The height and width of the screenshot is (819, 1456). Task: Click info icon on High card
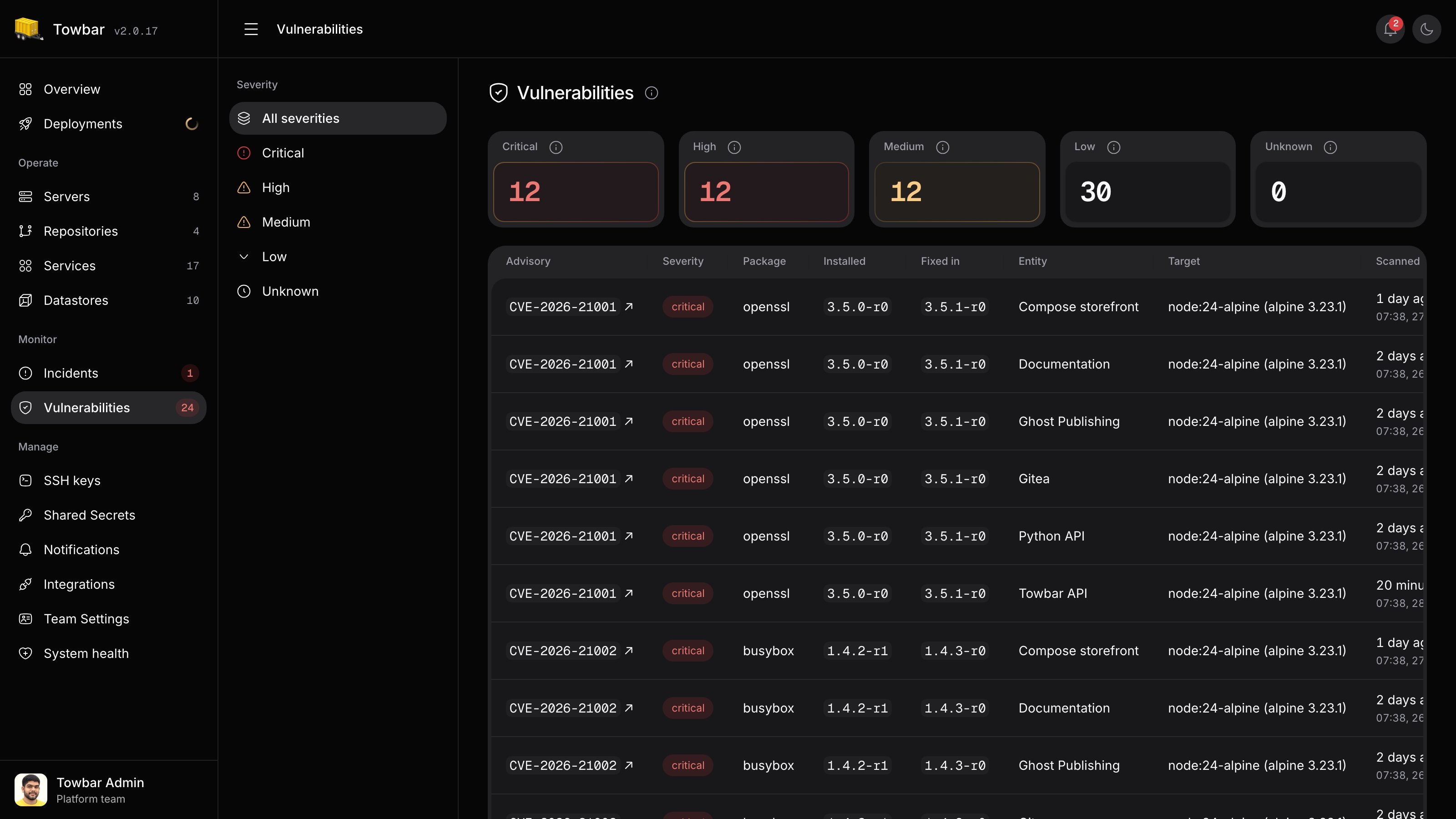[733, 147]
